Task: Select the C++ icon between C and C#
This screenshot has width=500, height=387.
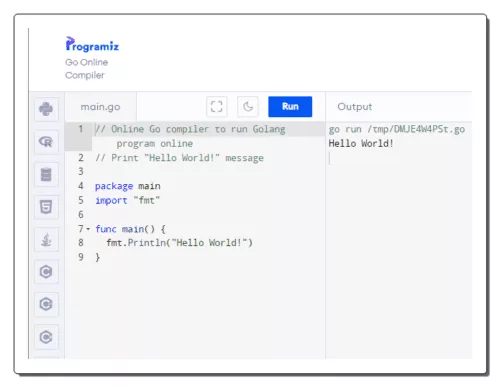Action: tap(46, 304)
